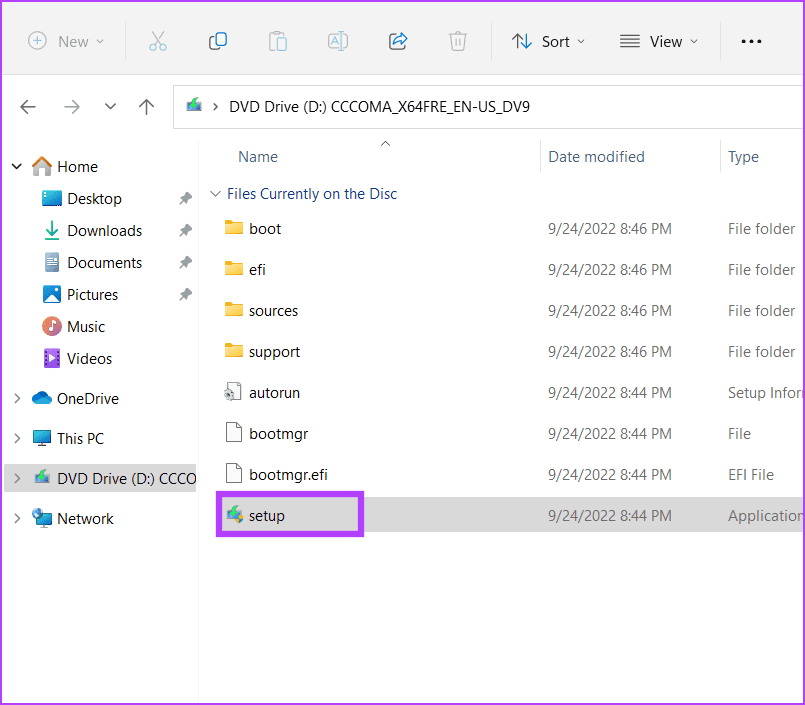Click EFI File type cell
Screen dimensions: 805x705
751,475
